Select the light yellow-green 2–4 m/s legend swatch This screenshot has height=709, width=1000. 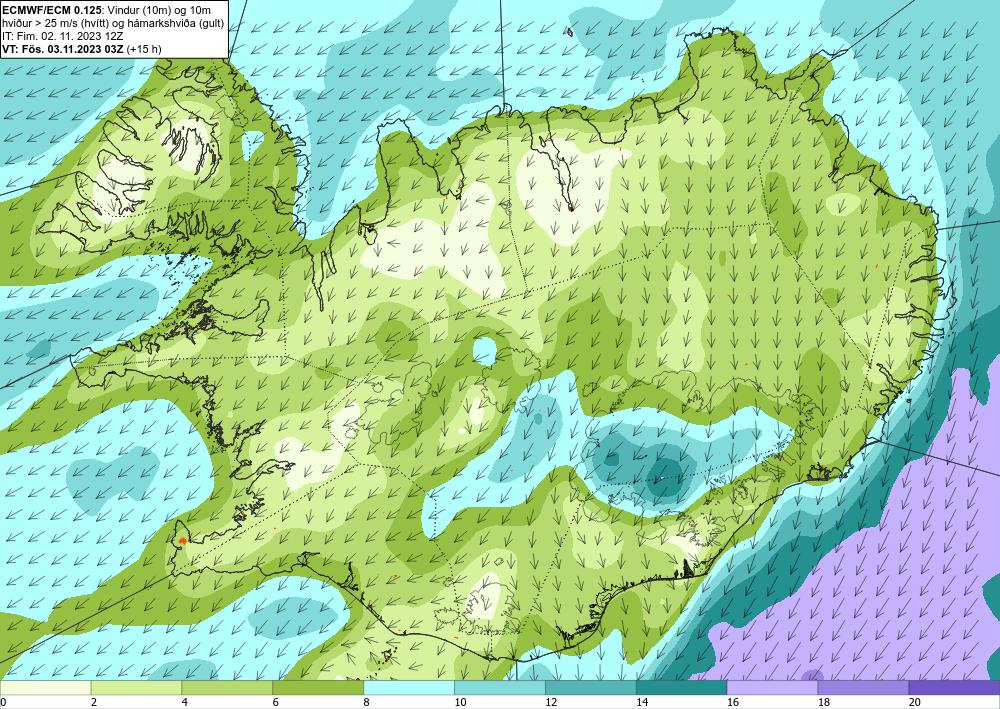pos(136,688)
